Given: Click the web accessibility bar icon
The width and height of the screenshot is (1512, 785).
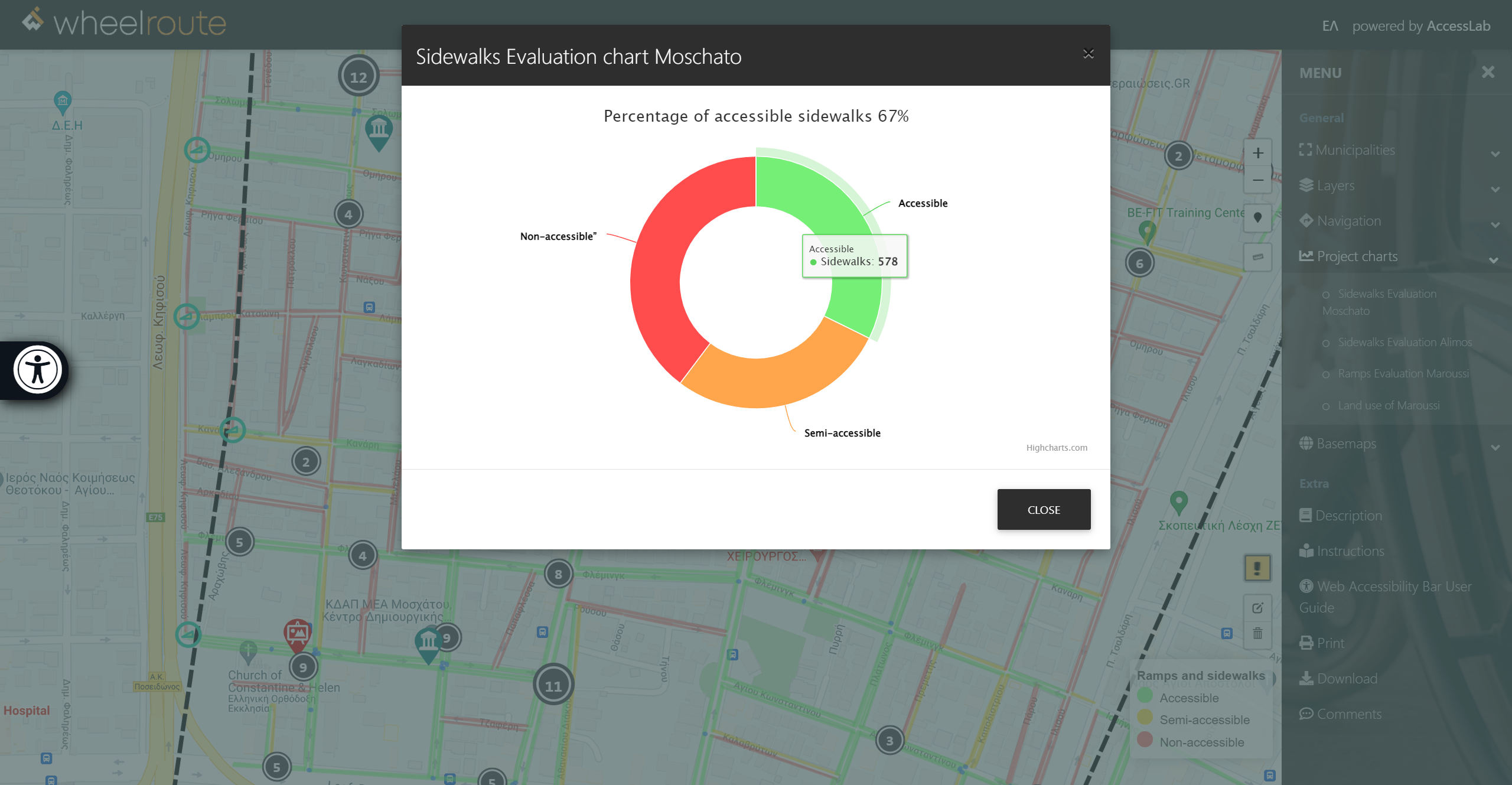Looking at the screenshot, I should tap(38, 370).
